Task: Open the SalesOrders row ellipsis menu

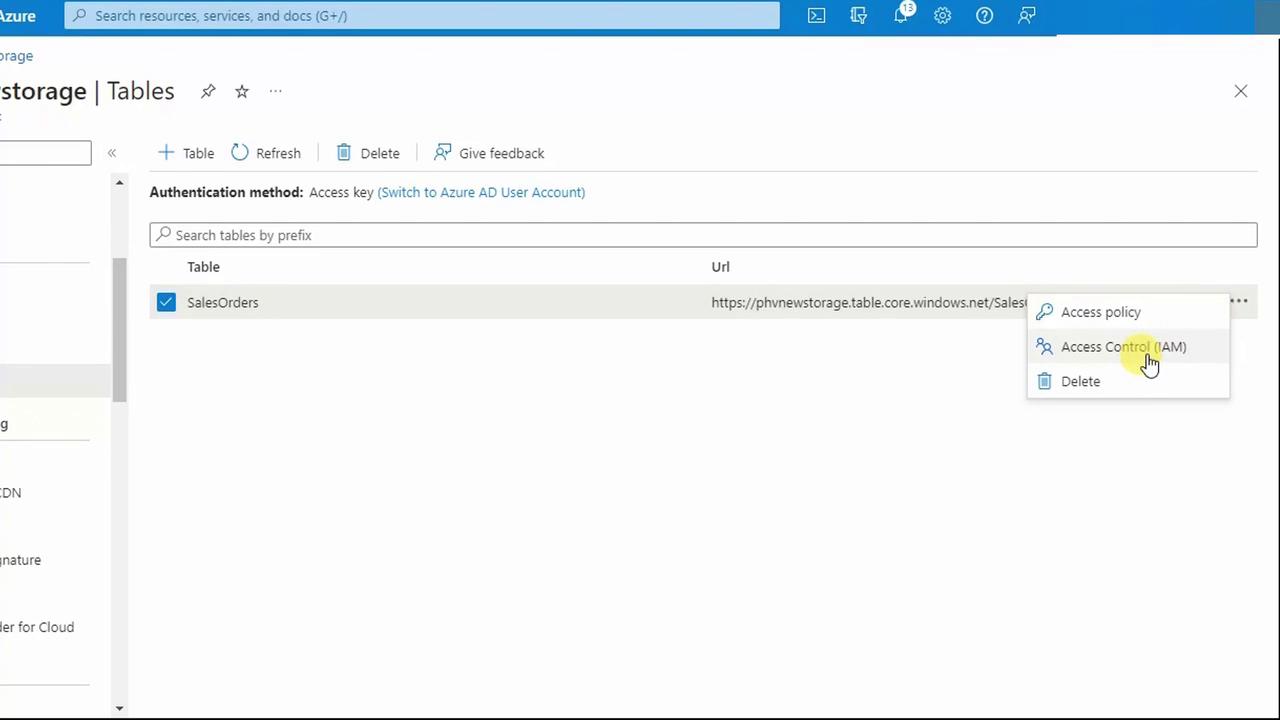Action: [x=1239, y=301]
